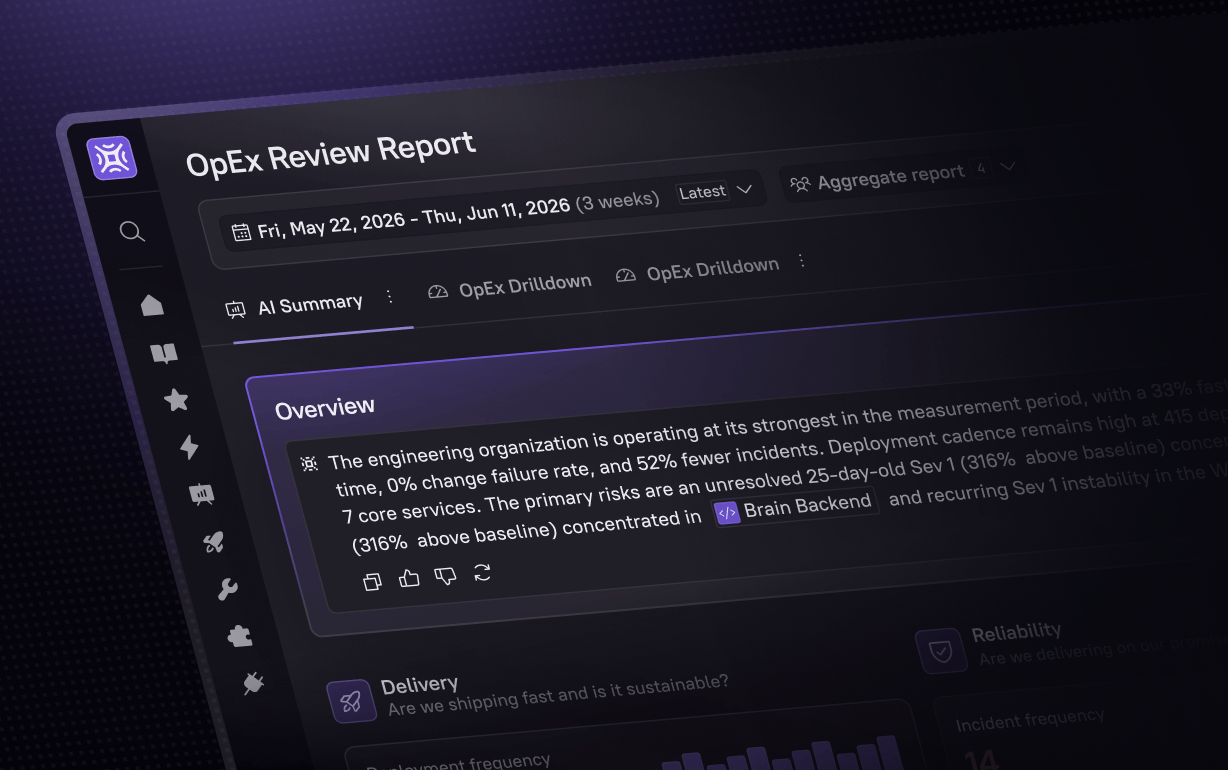Click the AI icon before overview text
1228x770 pixels.
pyautogui.click(x=309, y=464)
